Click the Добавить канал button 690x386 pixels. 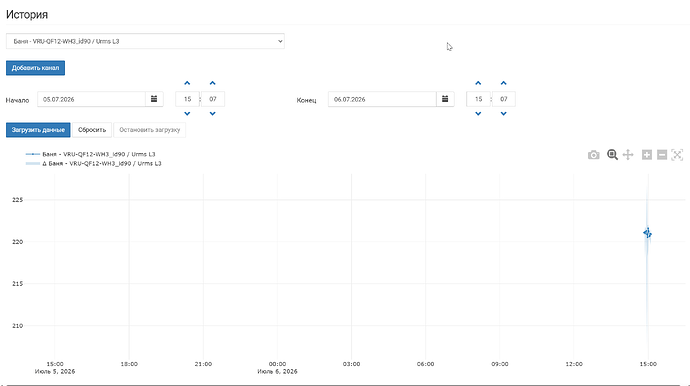click(x=35, y=68)
